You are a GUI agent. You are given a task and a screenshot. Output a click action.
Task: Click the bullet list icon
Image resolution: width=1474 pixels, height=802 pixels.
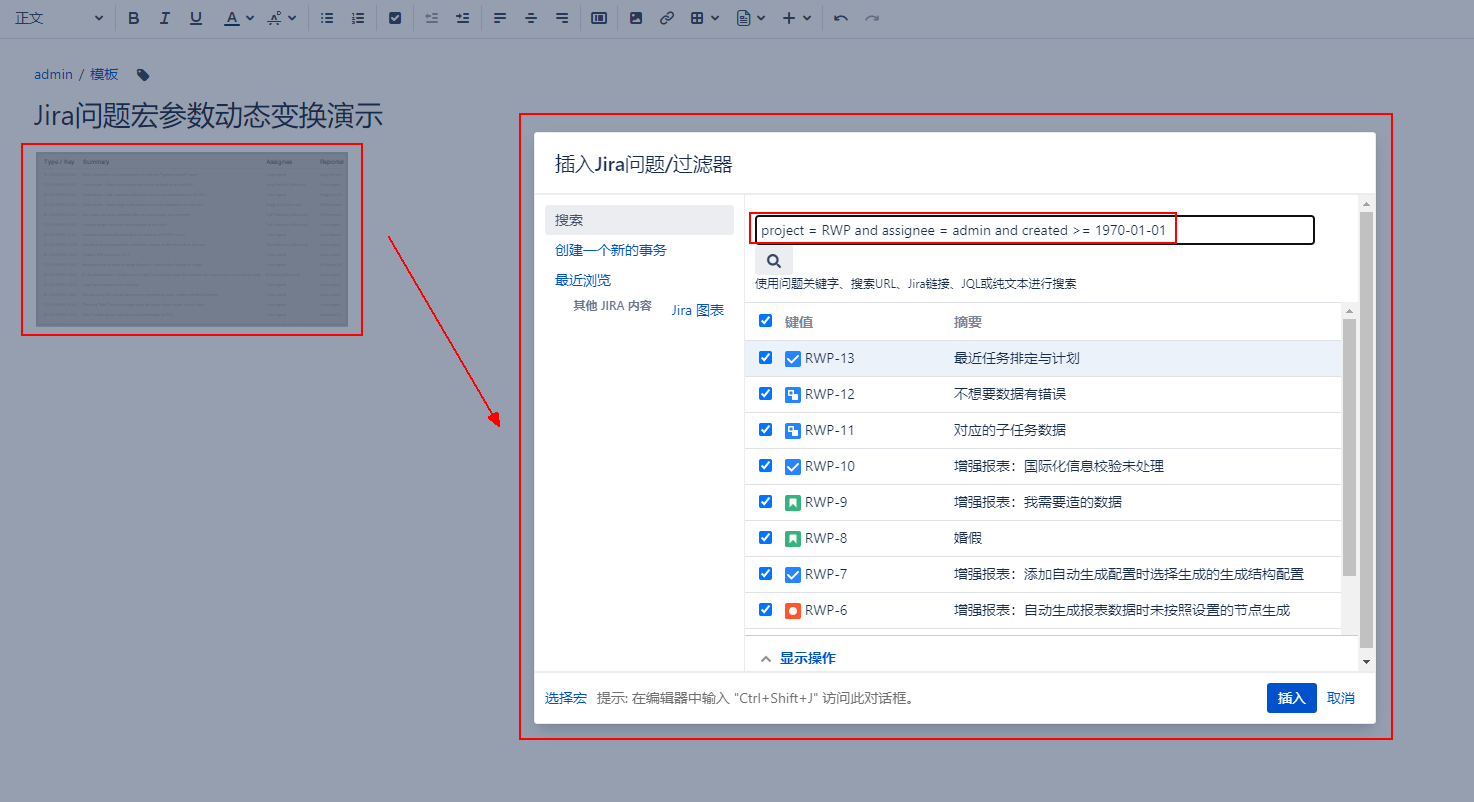click(327, 18)
